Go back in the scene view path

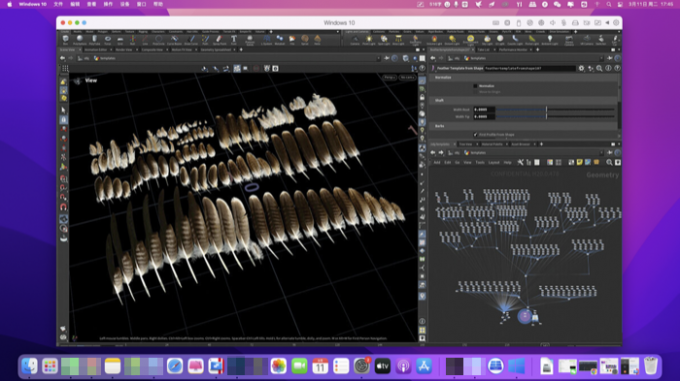click(62, 58)
